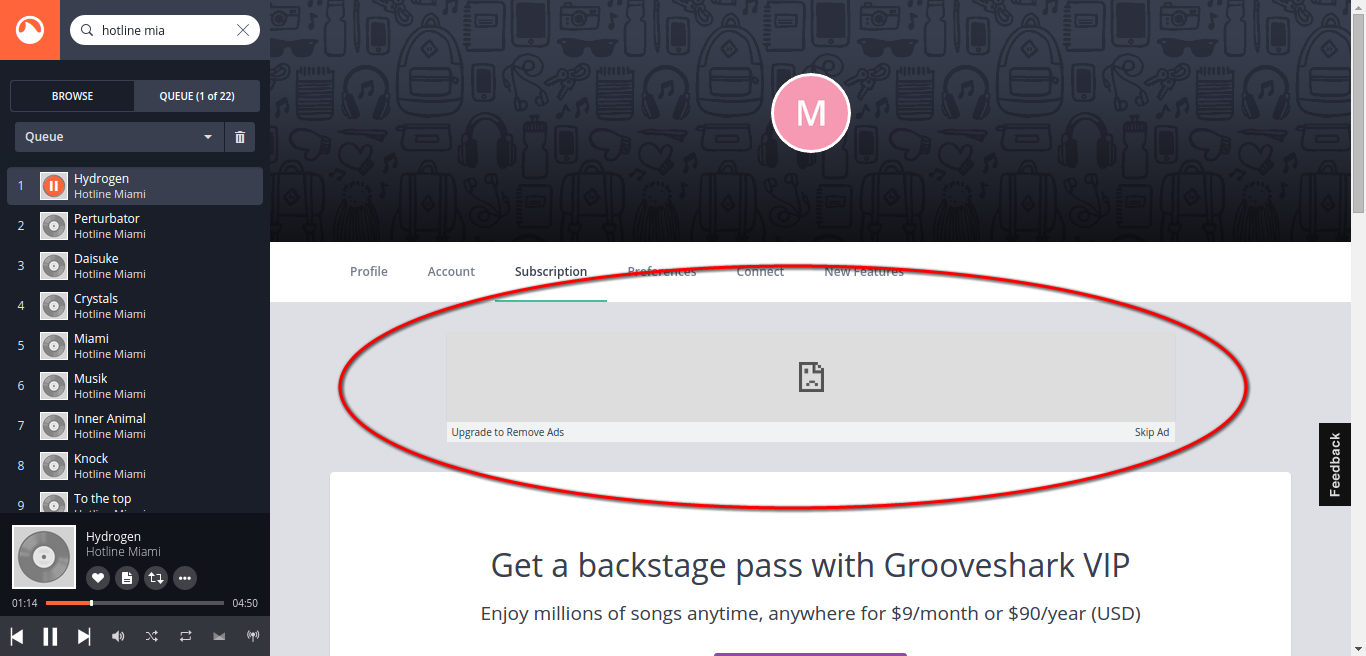Toggle shuffle playback
The height and width of the screenshot is (656, 1366).
click(x=151, y=636)
